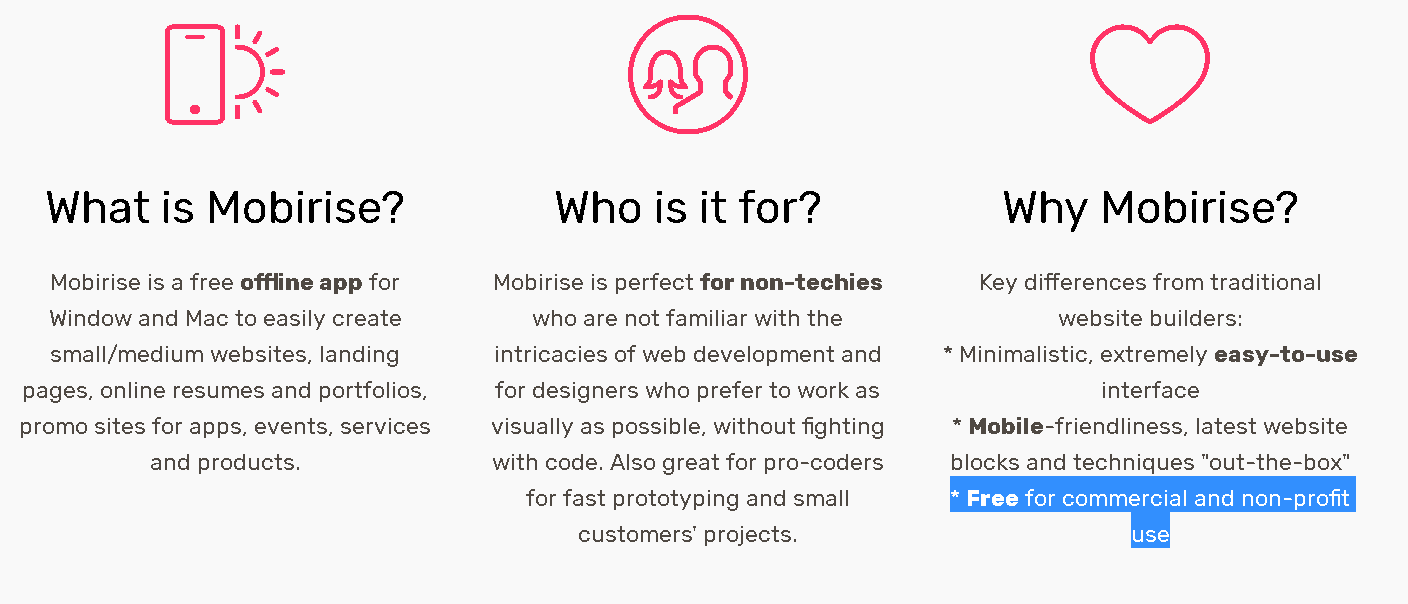Click the 'and products.' text line
Viewport: 1408px width, 604px height.
pos(225,463)
